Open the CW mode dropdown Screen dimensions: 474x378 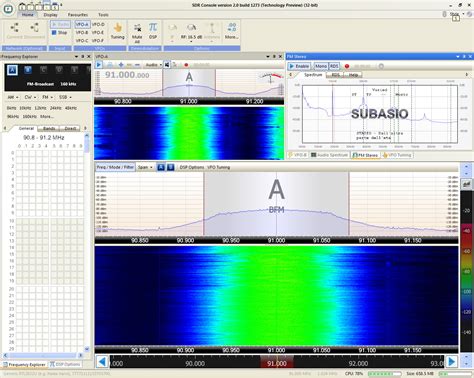[x=30, y=97]
